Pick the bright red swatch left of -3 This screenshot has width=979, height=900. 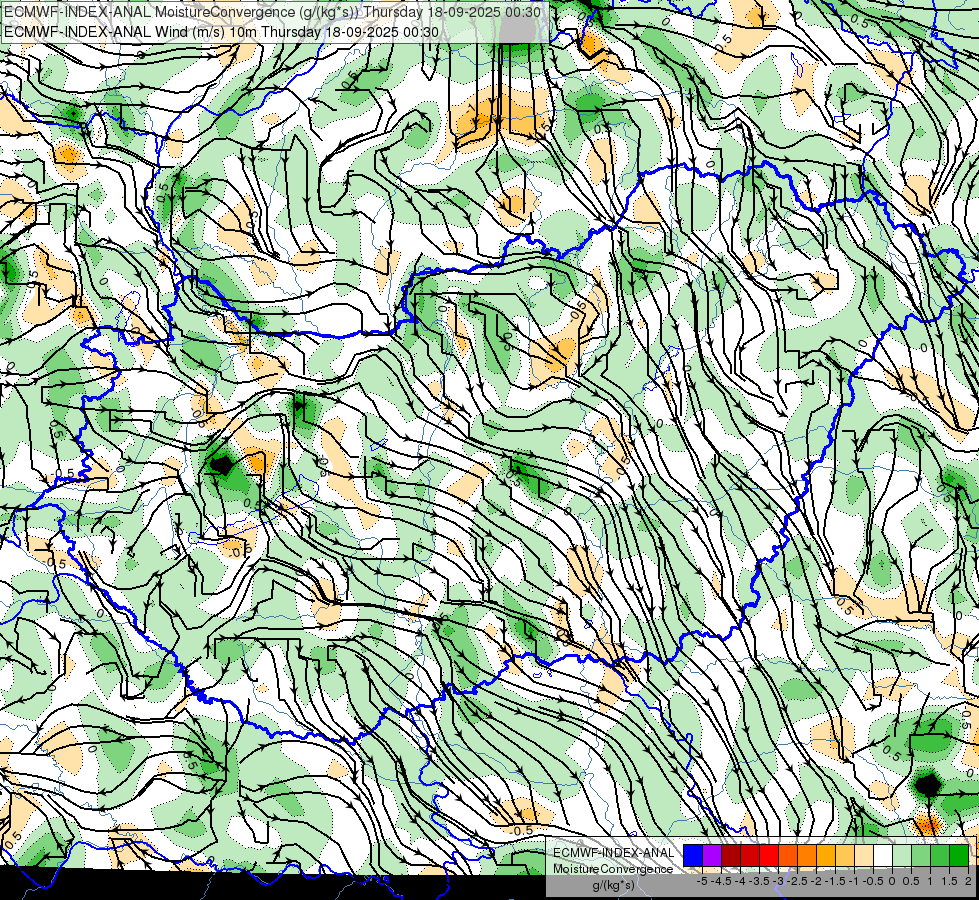769,855
